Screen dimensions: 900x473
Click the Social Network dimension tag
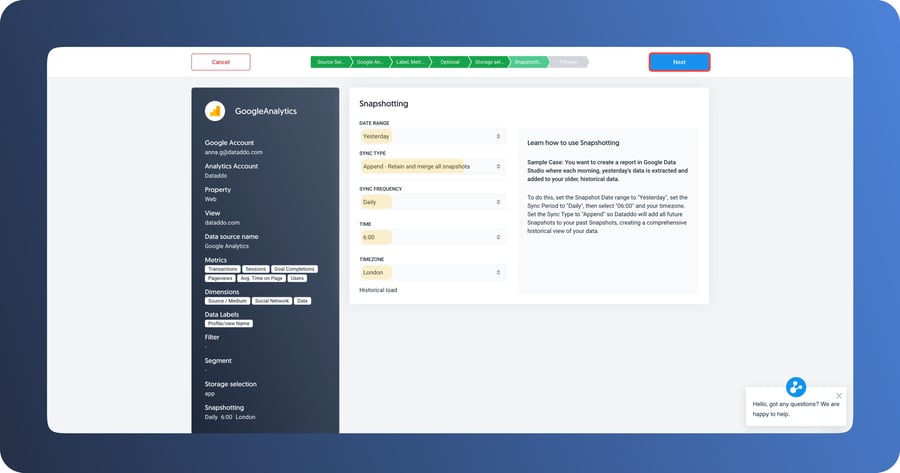coord(272,301)
